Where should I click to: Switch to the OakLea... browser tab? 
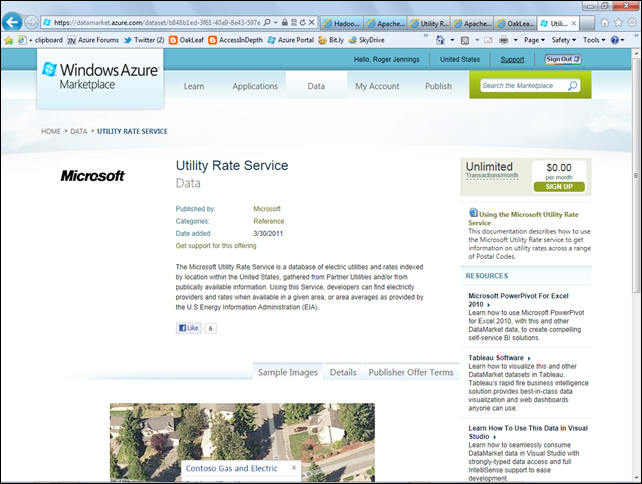tap(516, 23)
